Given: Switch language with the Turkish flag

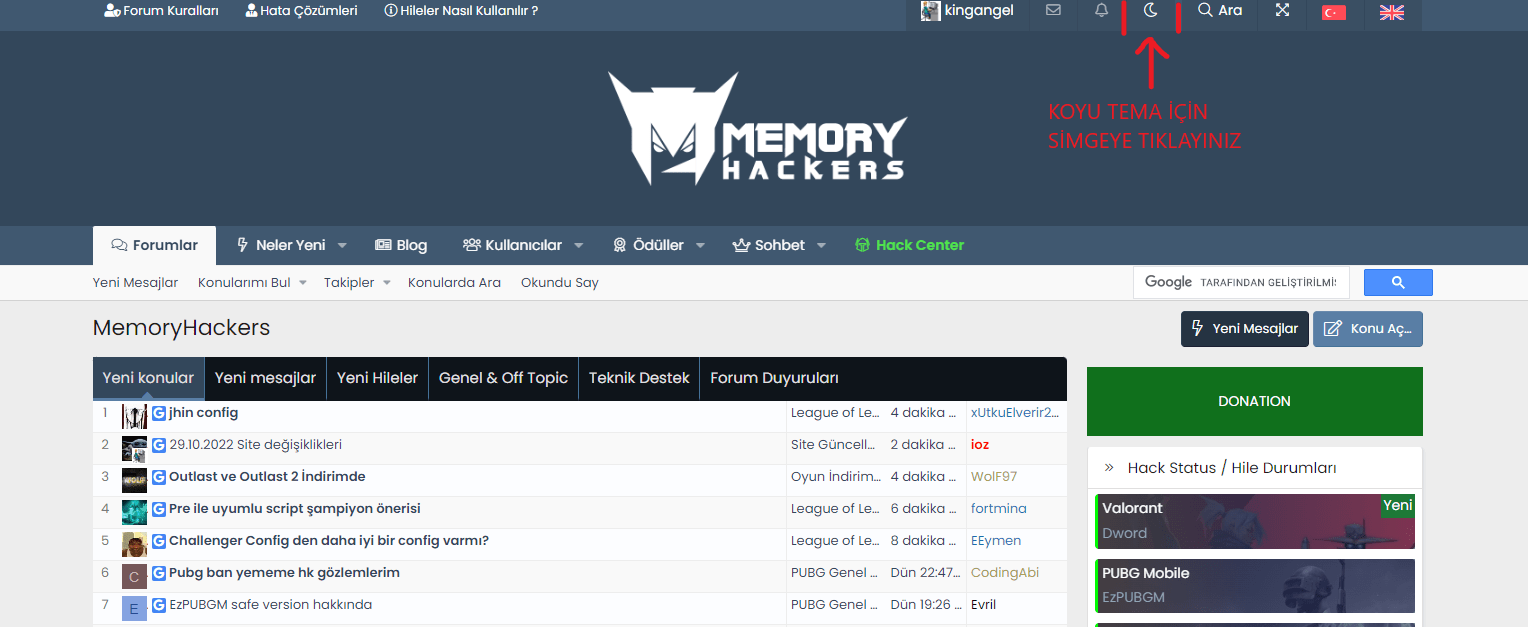Looking at the screenshot, I should click(x=1334, y=12).
